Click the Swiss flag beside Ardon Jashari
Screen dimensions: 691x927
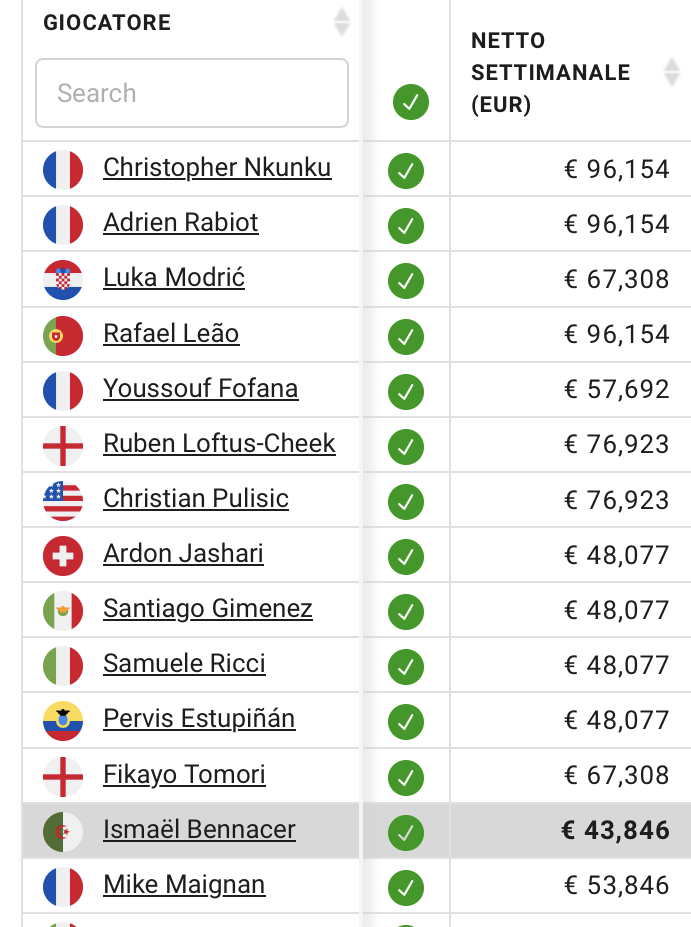click(63, 556)
